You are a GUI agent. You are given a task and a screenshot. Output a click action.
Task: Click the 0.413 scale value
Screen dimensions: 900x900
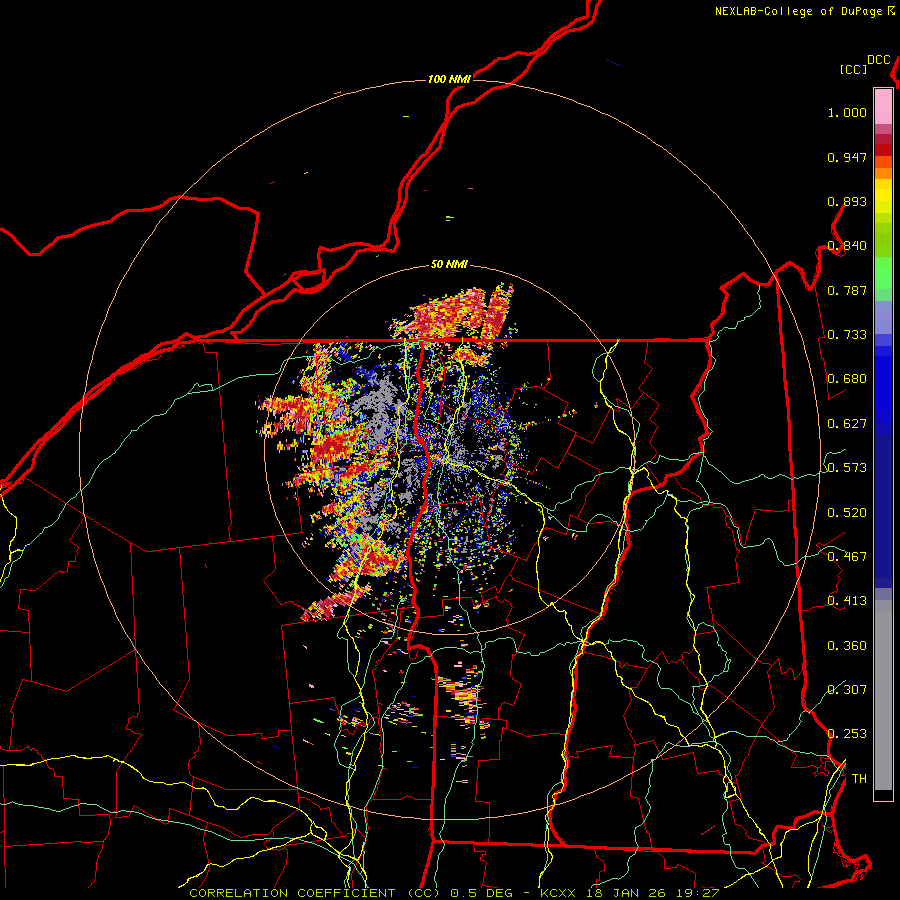847,601
